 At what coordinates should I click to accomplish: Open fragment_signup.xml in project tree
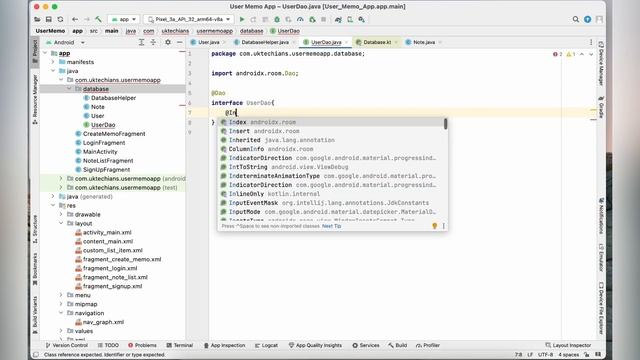[112, 286]
